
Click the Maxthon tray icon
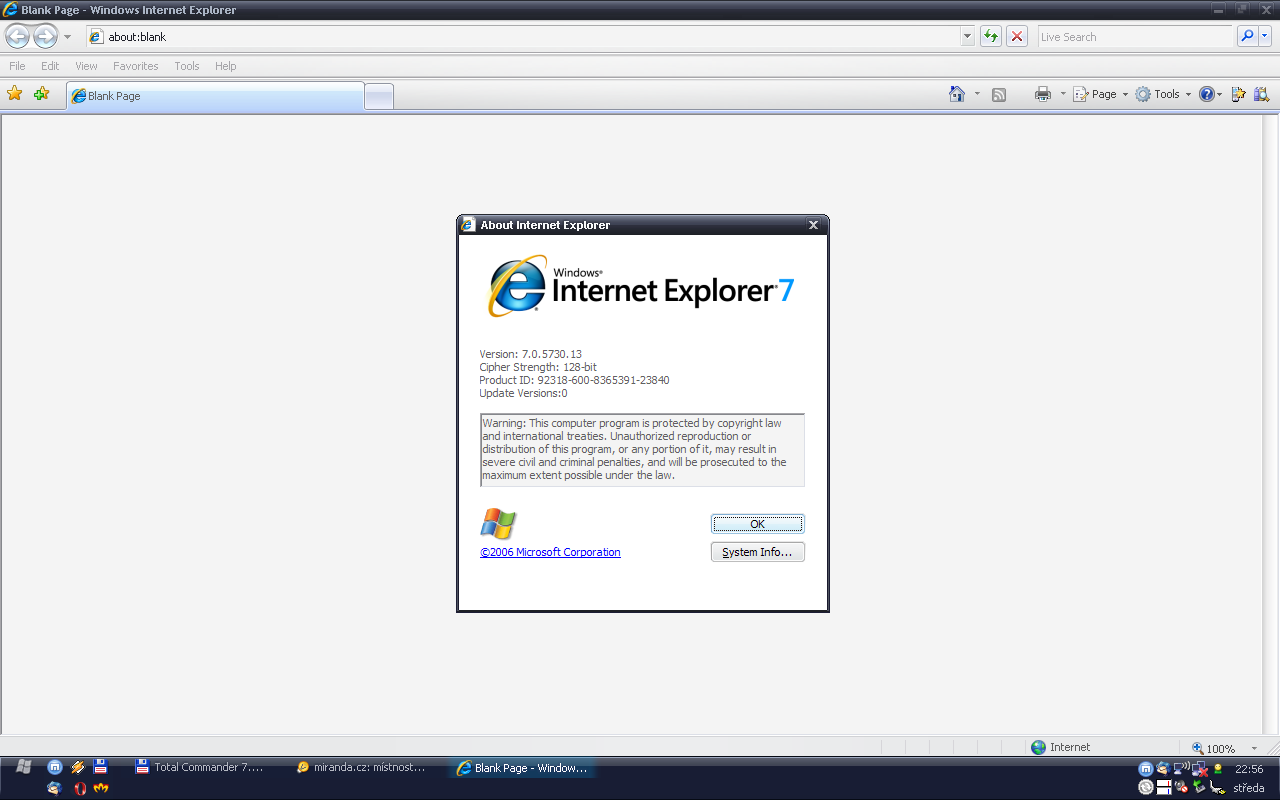point(1146,768)
